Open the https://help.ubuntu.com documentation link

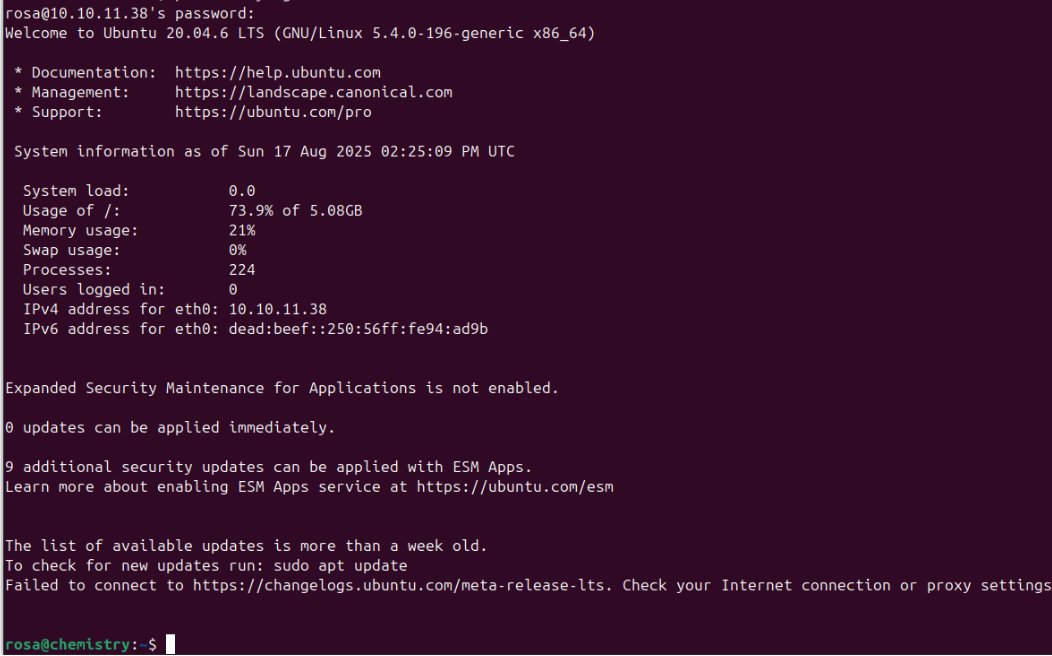[x=277, y=73]
